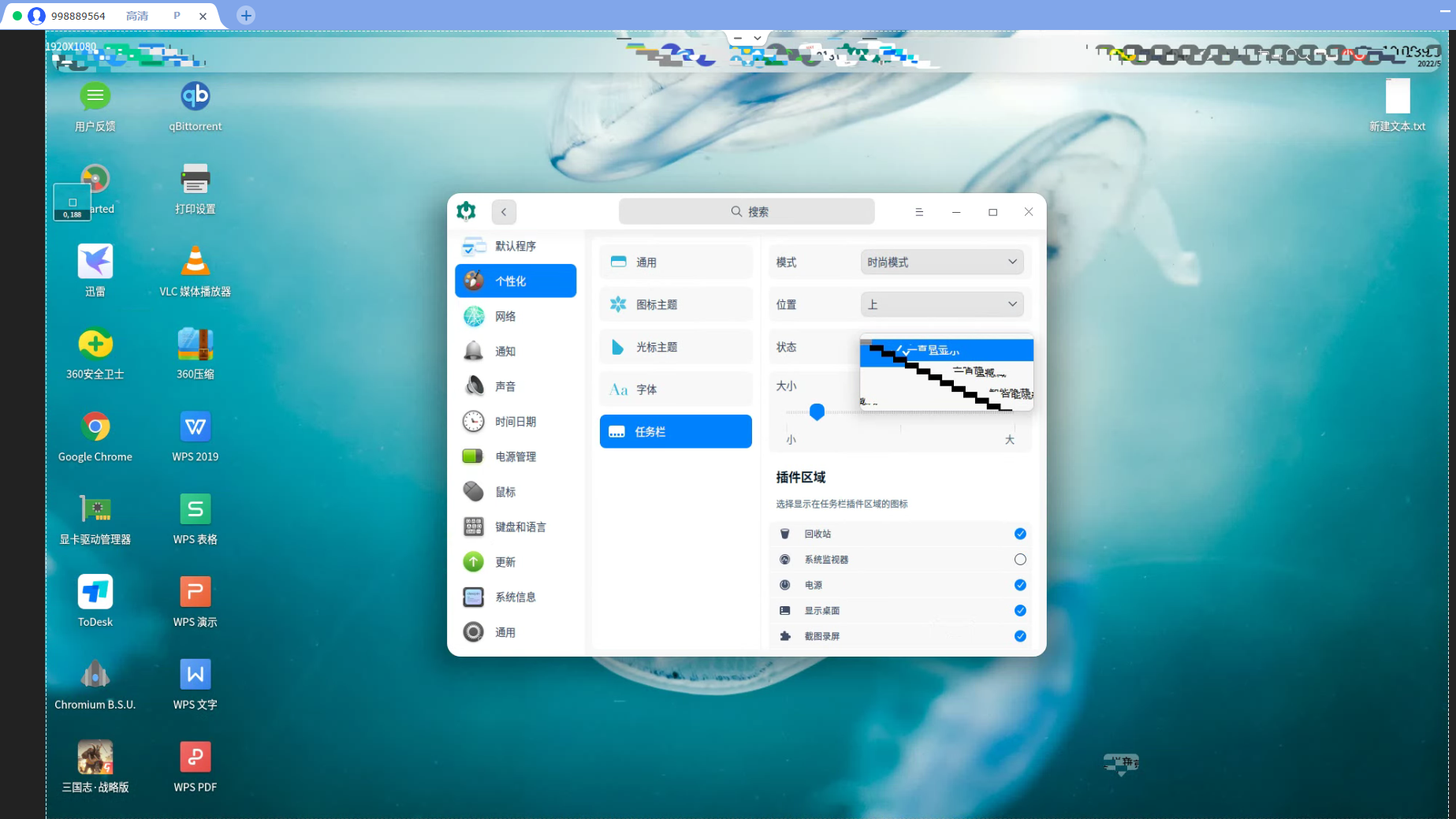
Task: Toggle the 截图录屏 plugin checkbox
Action: click(x=1020, y=636)
